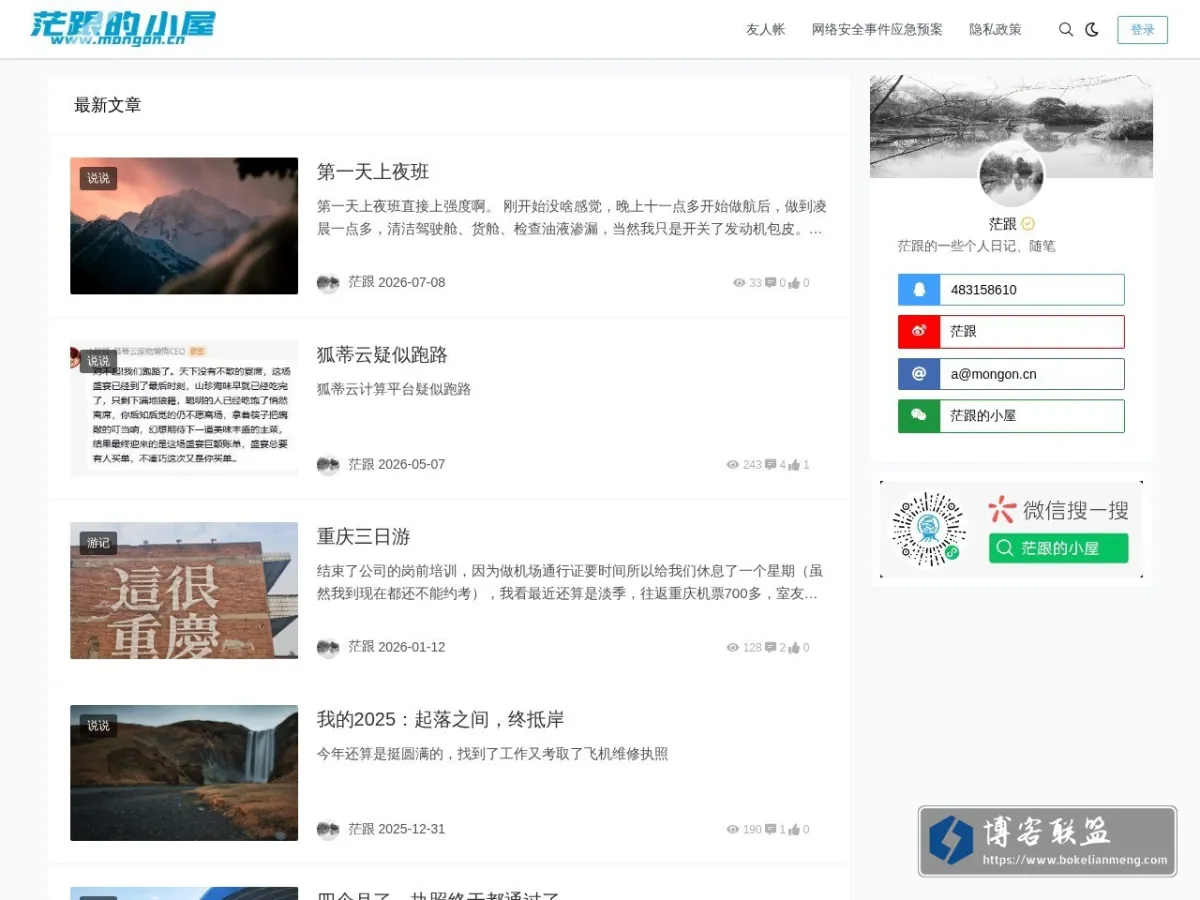
Task: Click date 2026-01-12
Action: (x=411, y=648)
